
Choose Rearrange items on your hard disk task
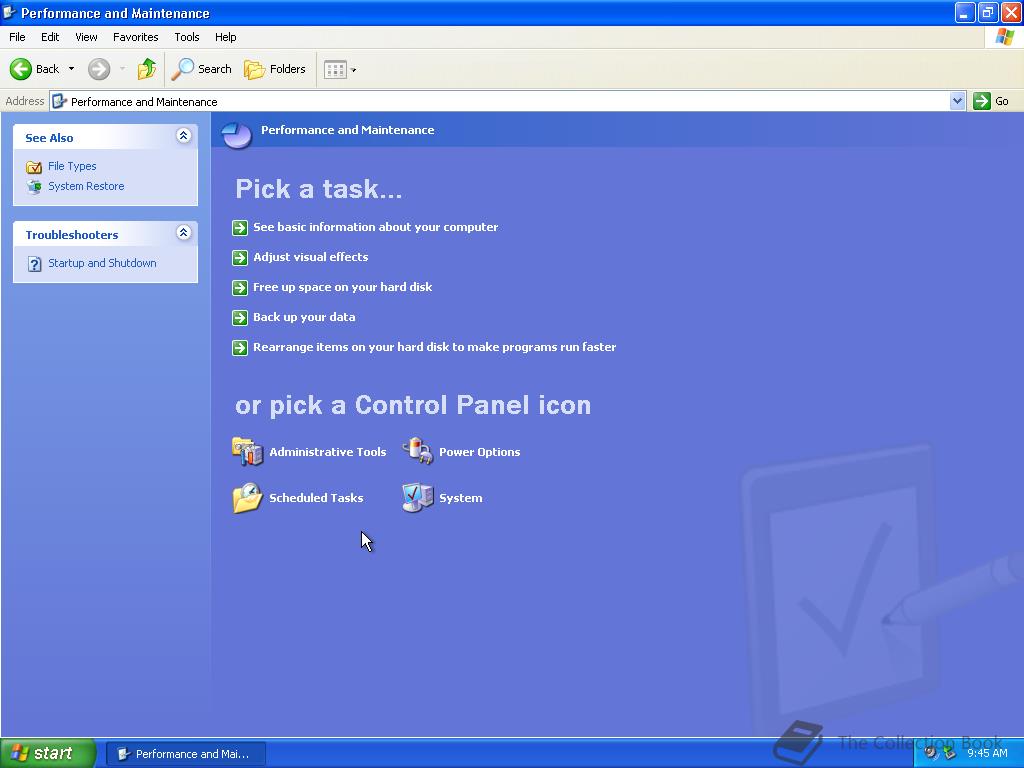point(434,347)
